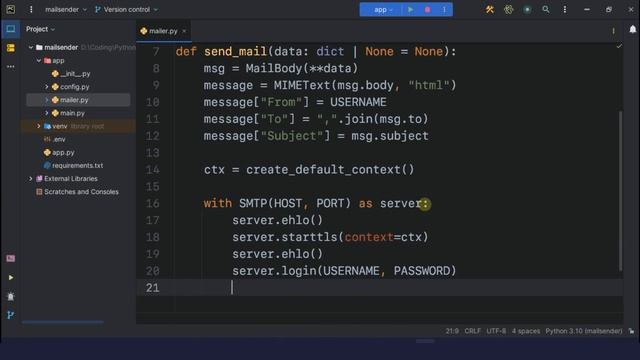Expand External Libraries node
The height and width of the screenshot is (360, 640).
pyautogui.click(x=31, y=178)
